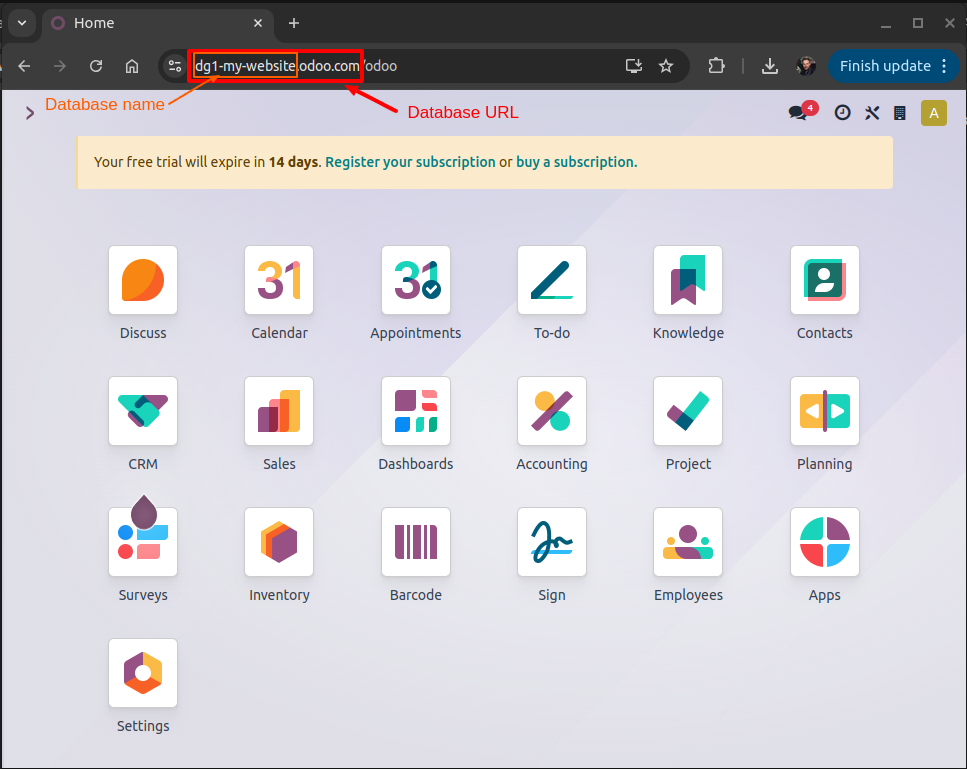967x769 pixels.
Task: Open Chrome menu three dots
Action: 944,66
